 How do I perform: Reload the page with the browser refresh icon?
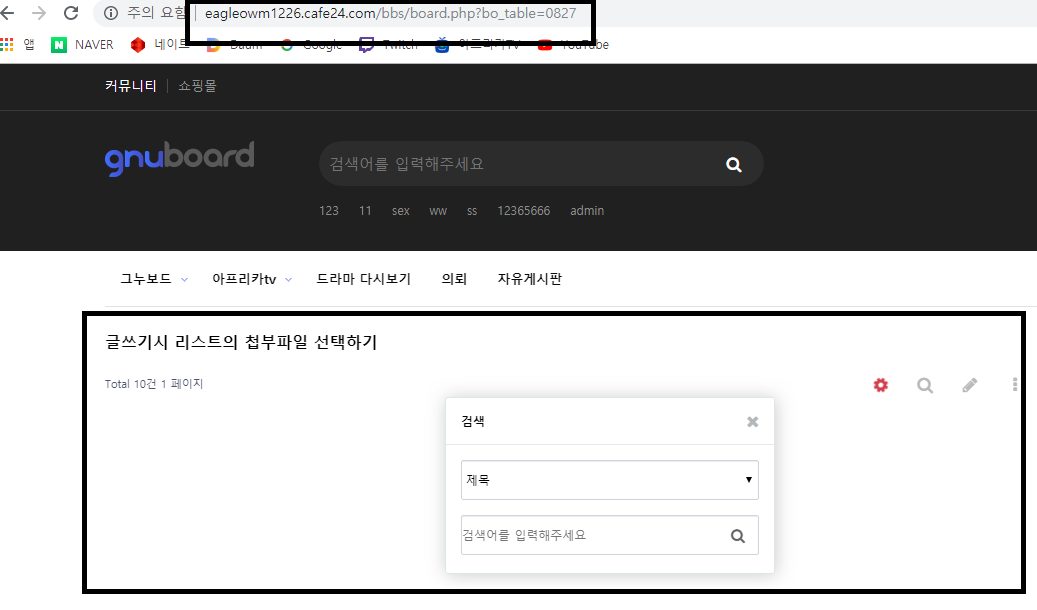click(71, 13)
